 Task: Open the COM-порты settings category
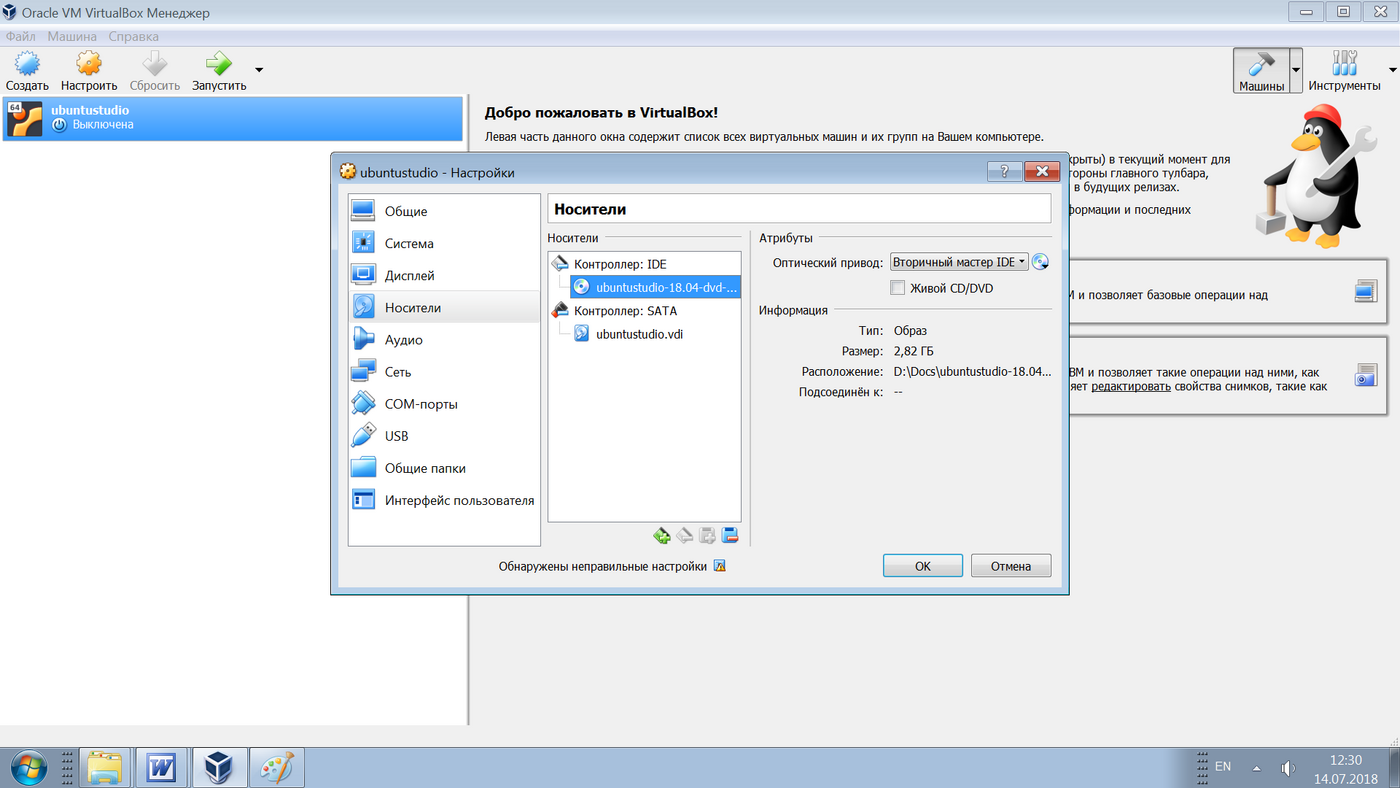444,404
